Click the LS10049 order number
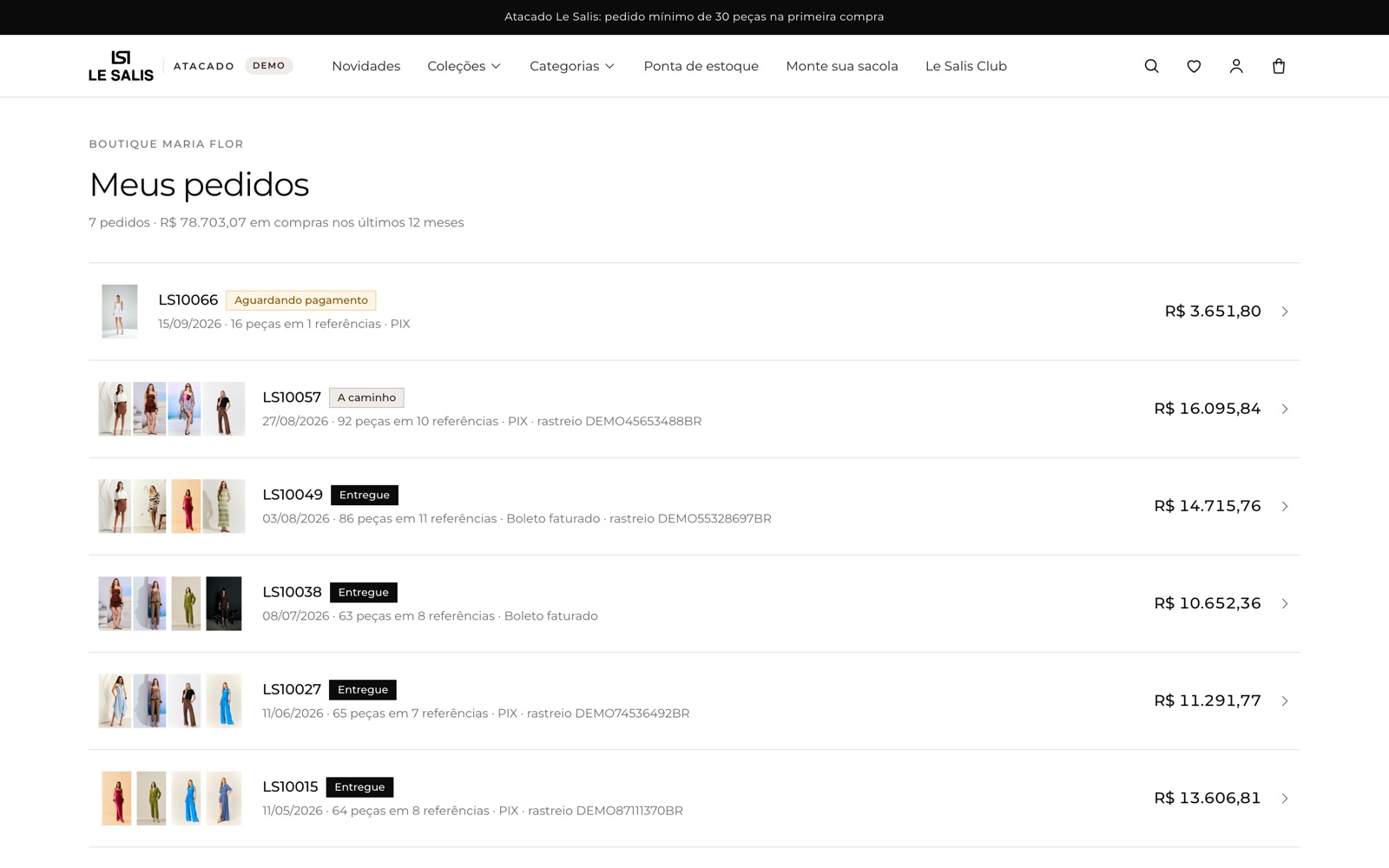 293,494
